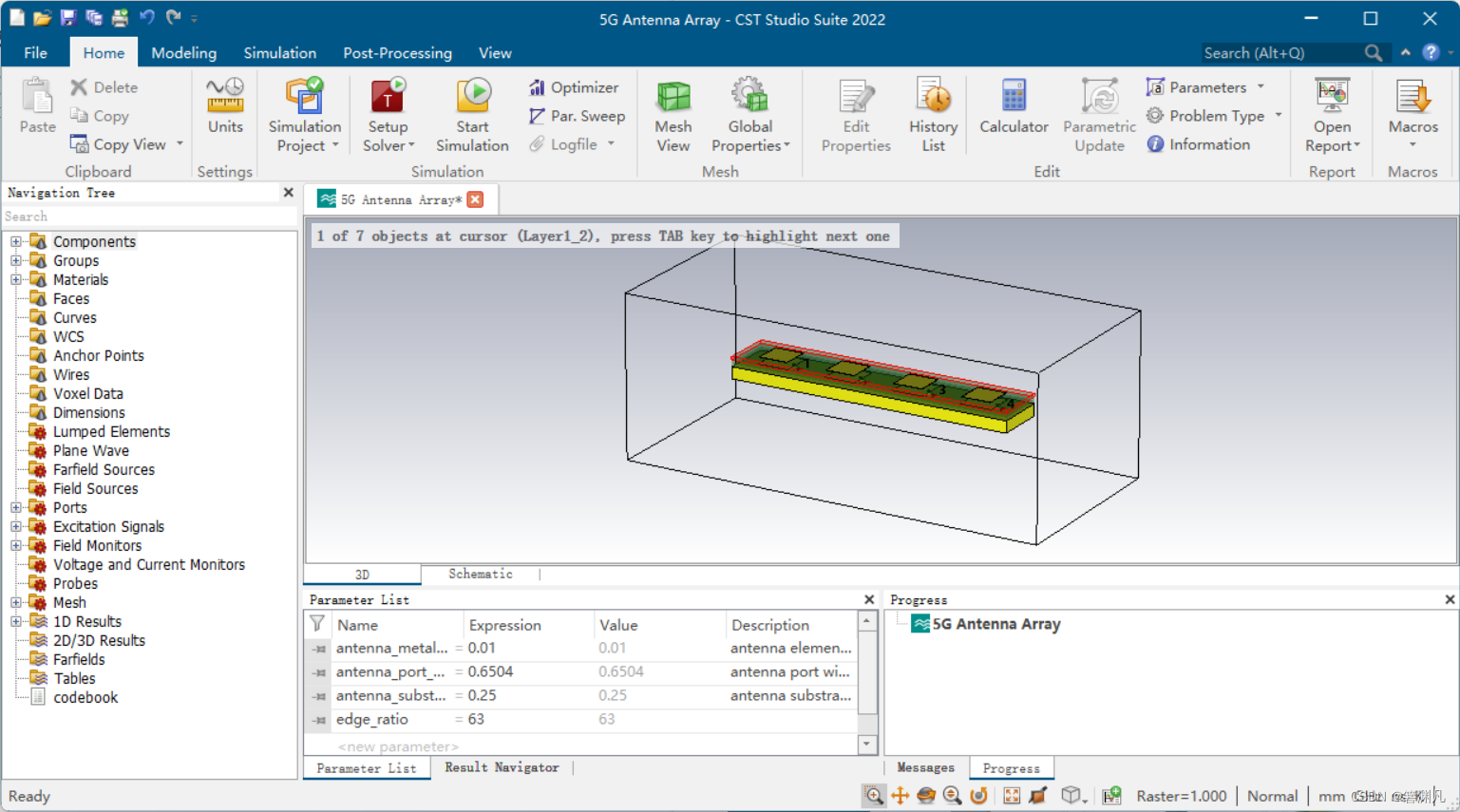Open the History List
1460x812 pixels.
(933, 114)
